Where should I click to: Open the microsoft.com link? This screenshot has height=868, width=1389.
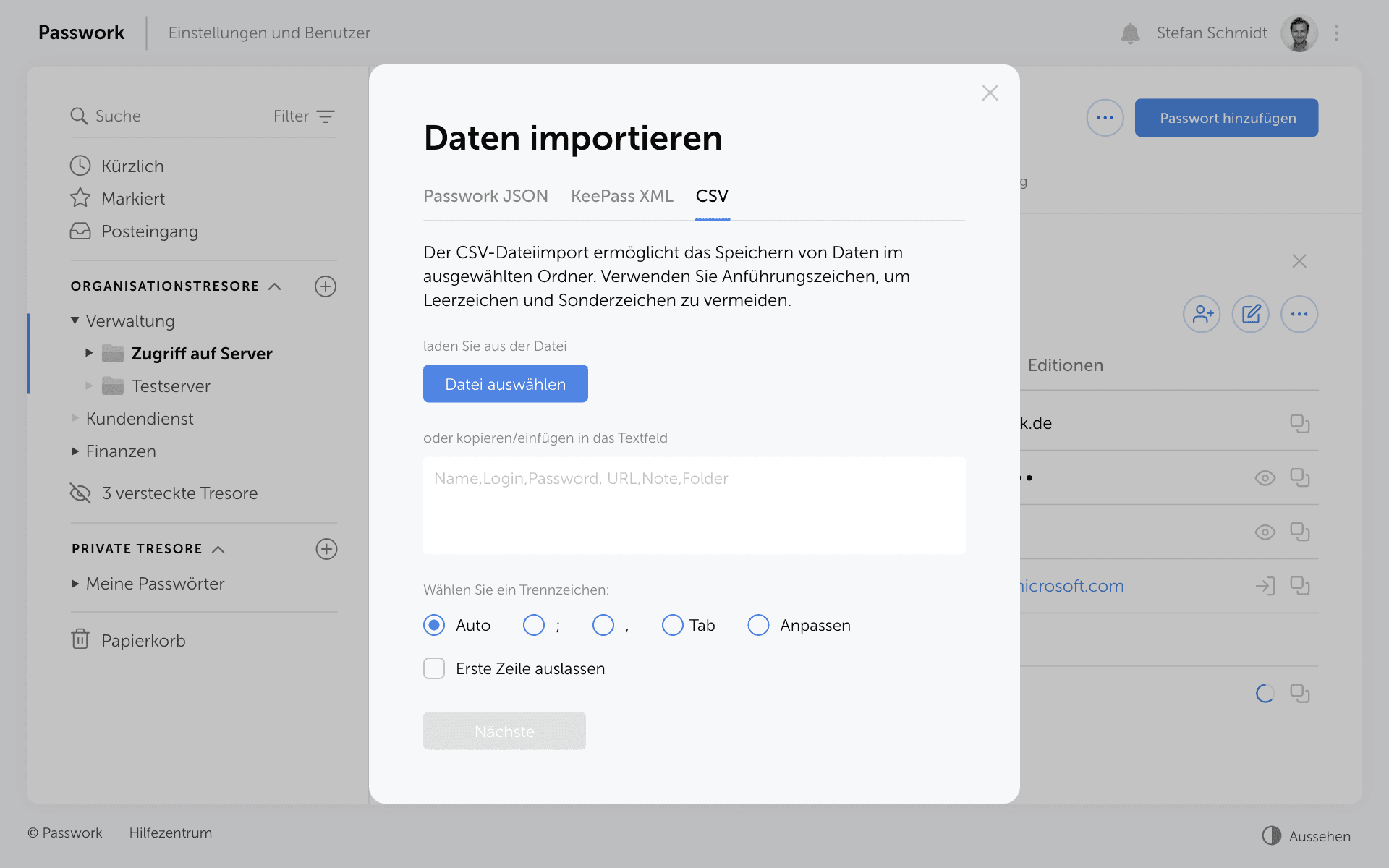1071,586
